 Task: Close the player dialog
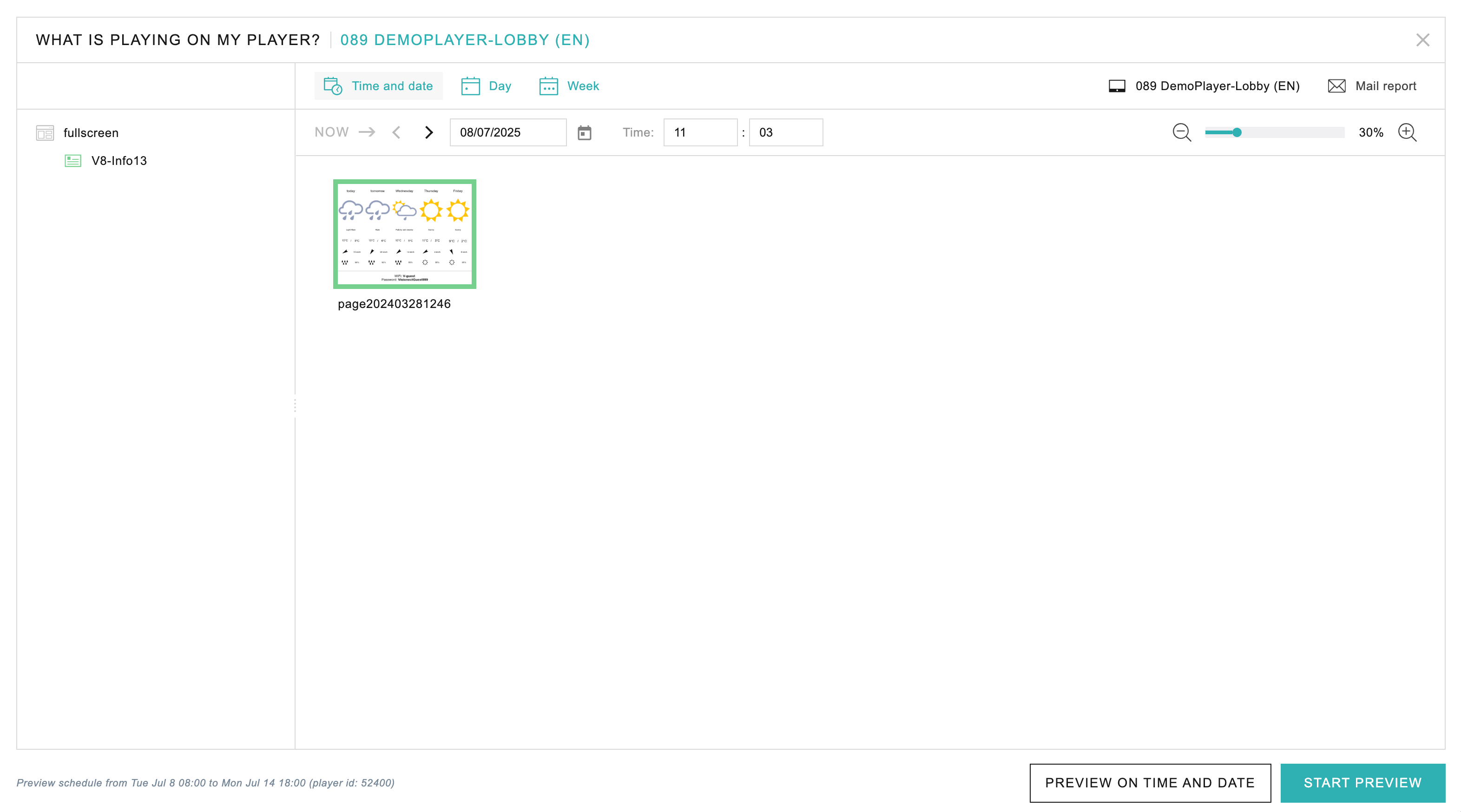pos(1422,39)
